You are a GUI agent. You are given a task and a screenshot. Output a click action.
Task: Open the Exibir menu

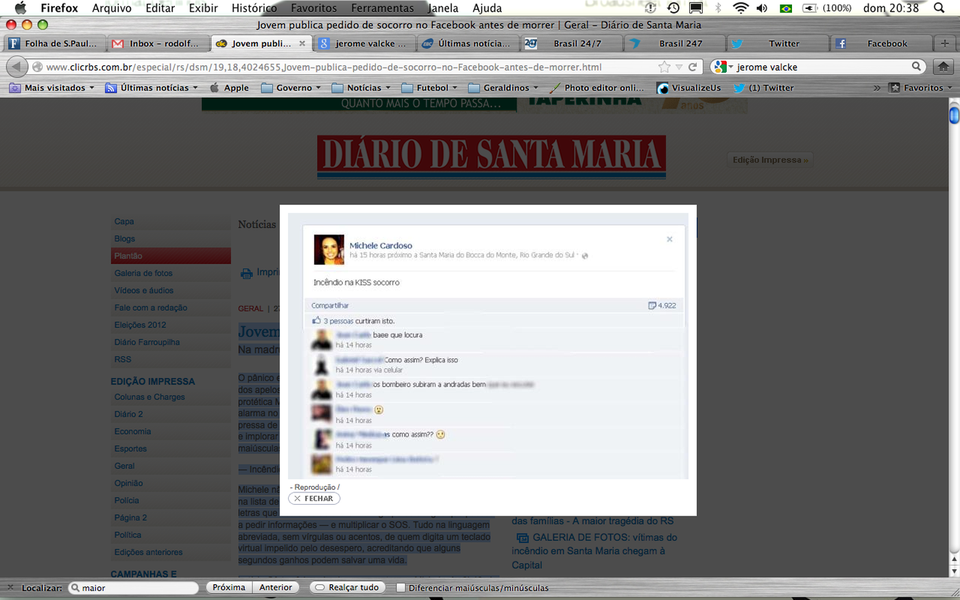click(203, 8)
